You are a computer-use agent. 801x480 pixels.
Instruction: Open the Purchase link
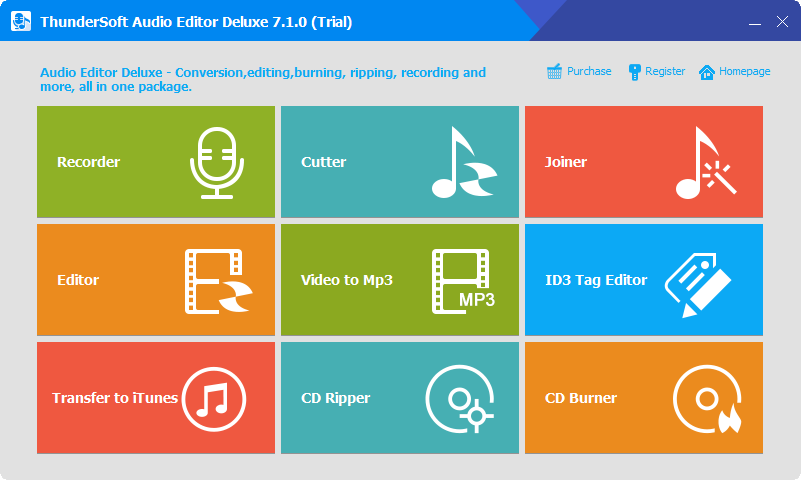pyautogui.click(x=589, y=71)
